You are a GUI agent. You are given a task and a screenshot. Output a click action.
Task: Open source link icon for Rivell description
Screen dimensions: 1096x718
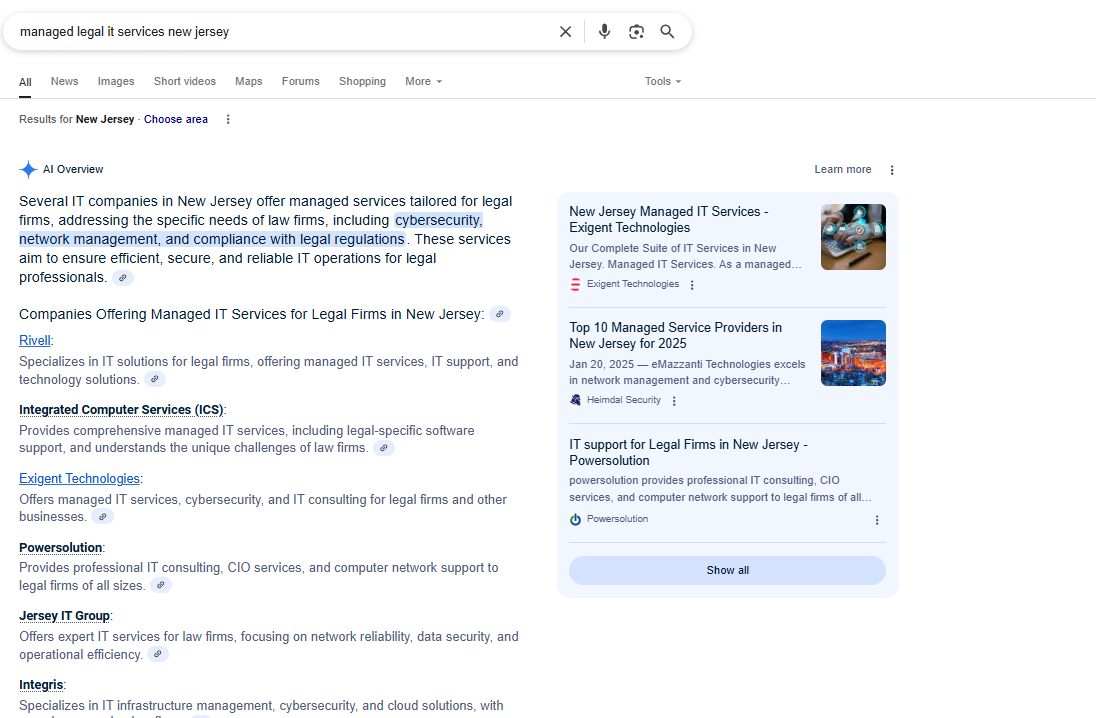click(155, 380)
